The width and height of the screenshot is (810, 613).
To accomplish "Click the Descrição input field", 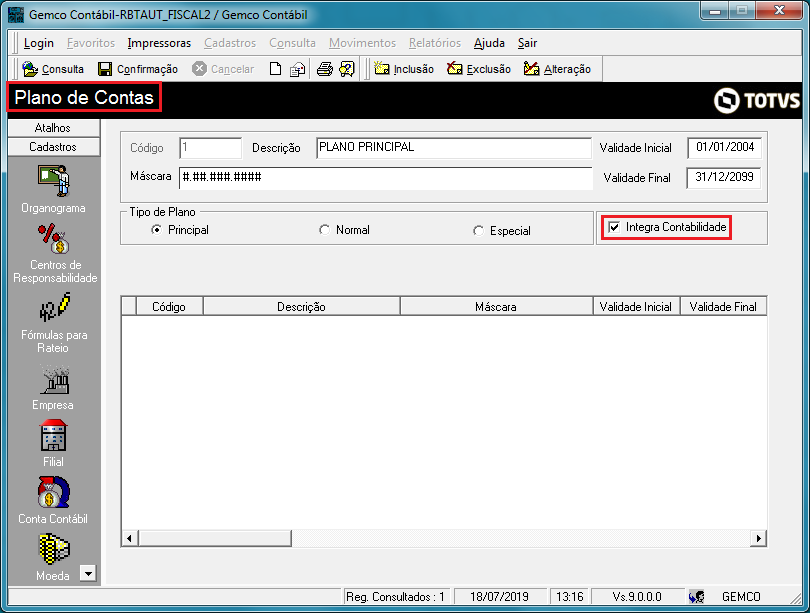I will [454, 148].
